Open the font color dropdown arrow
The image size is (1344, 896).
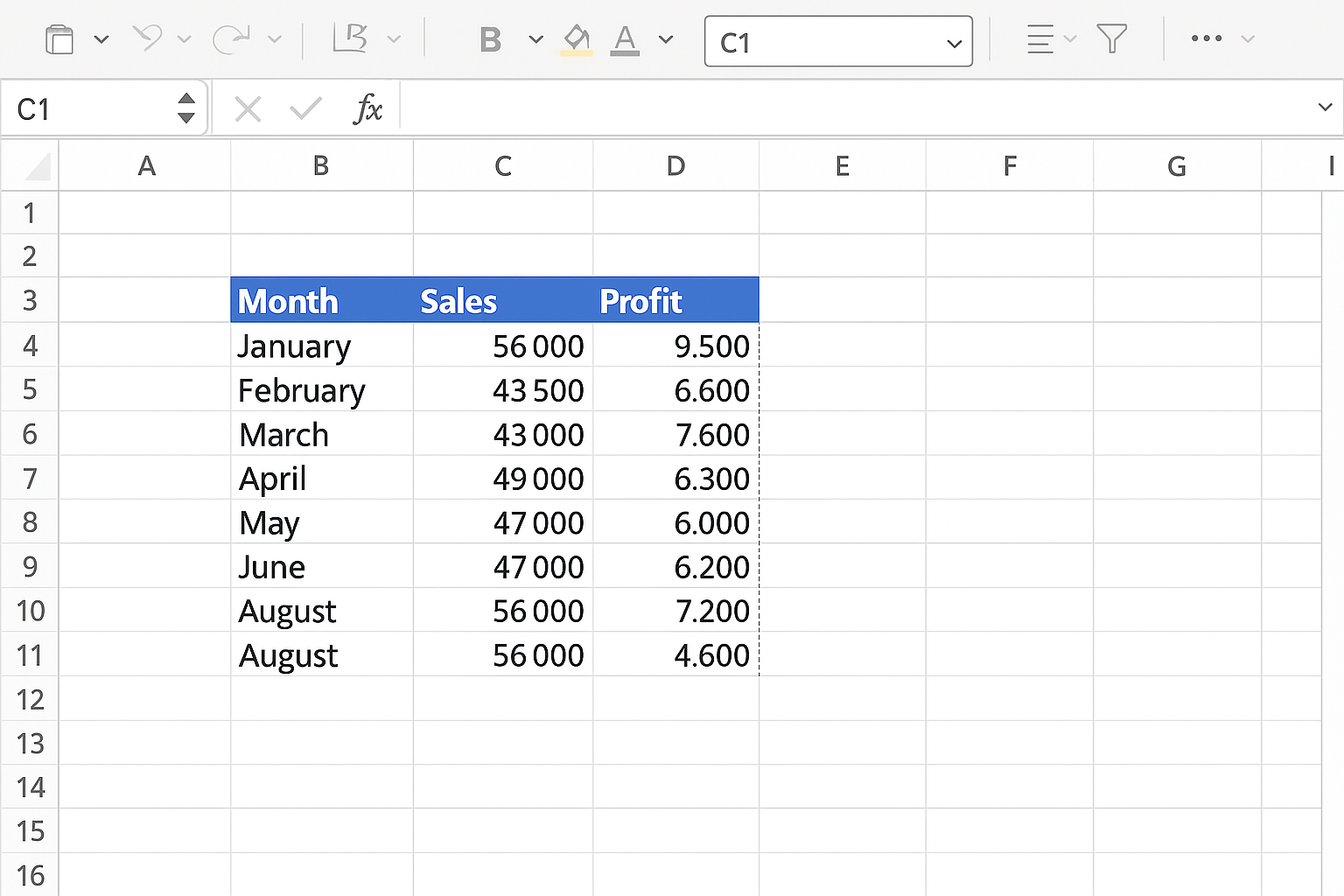(666, 39)
